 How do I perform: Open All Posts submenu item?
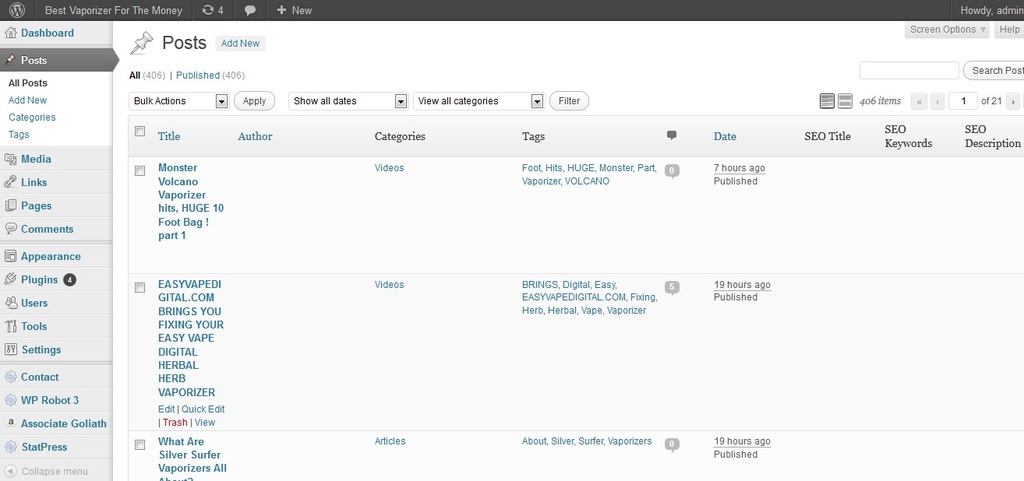[x=28, y=83]
